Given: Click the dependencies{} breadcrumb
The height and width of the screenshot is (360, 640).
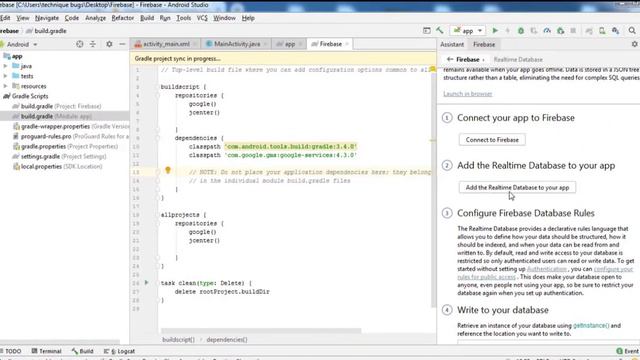Looking at the screenshot, I should pyautogui.click(x=227, y=340).
